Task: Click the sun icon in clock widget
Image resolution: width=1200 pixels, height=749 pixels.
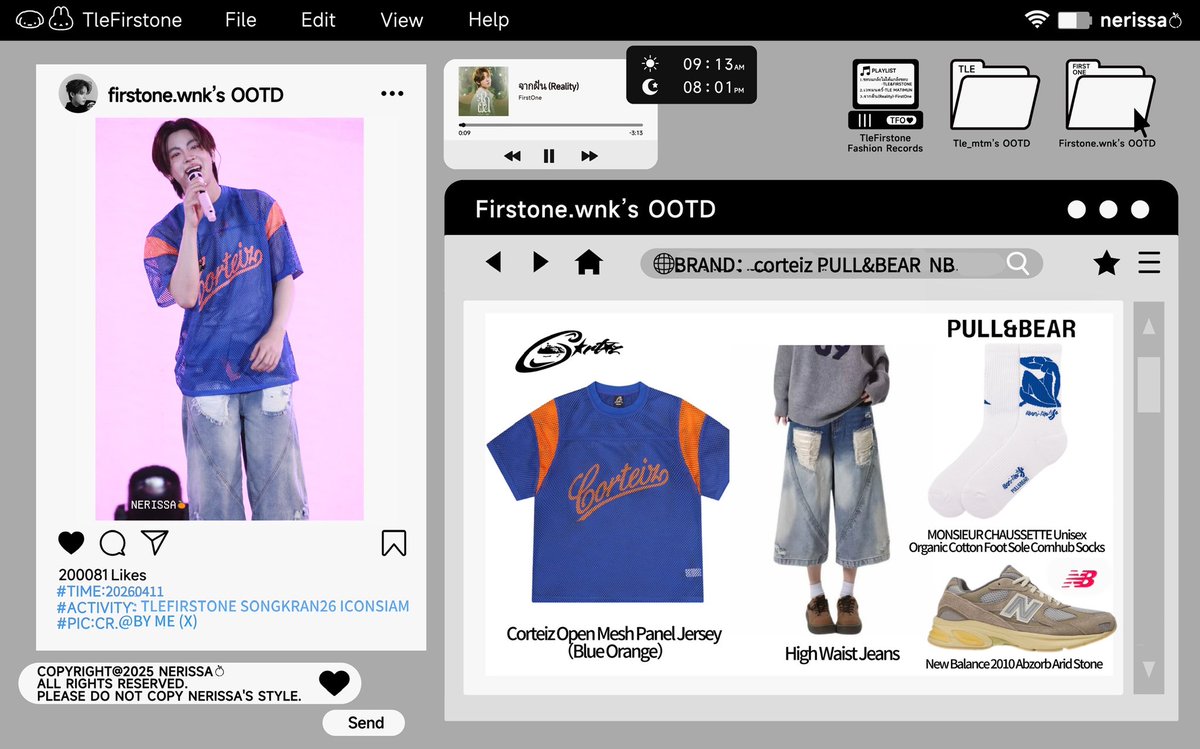Action: click(x=651, y=64)
